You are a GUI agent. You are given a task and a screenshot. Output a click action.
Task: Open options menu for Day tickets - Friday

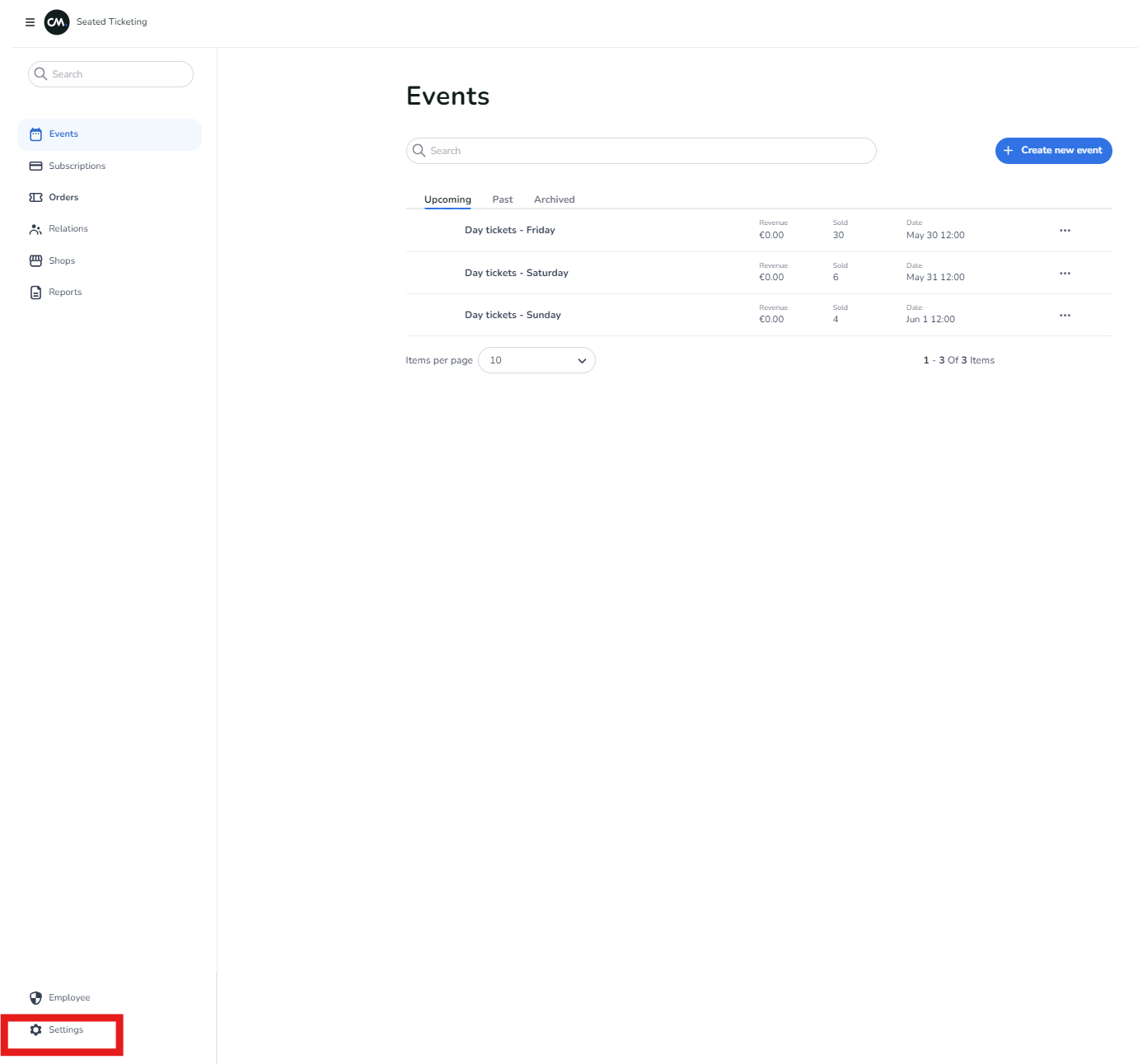tap(1065, 231)
